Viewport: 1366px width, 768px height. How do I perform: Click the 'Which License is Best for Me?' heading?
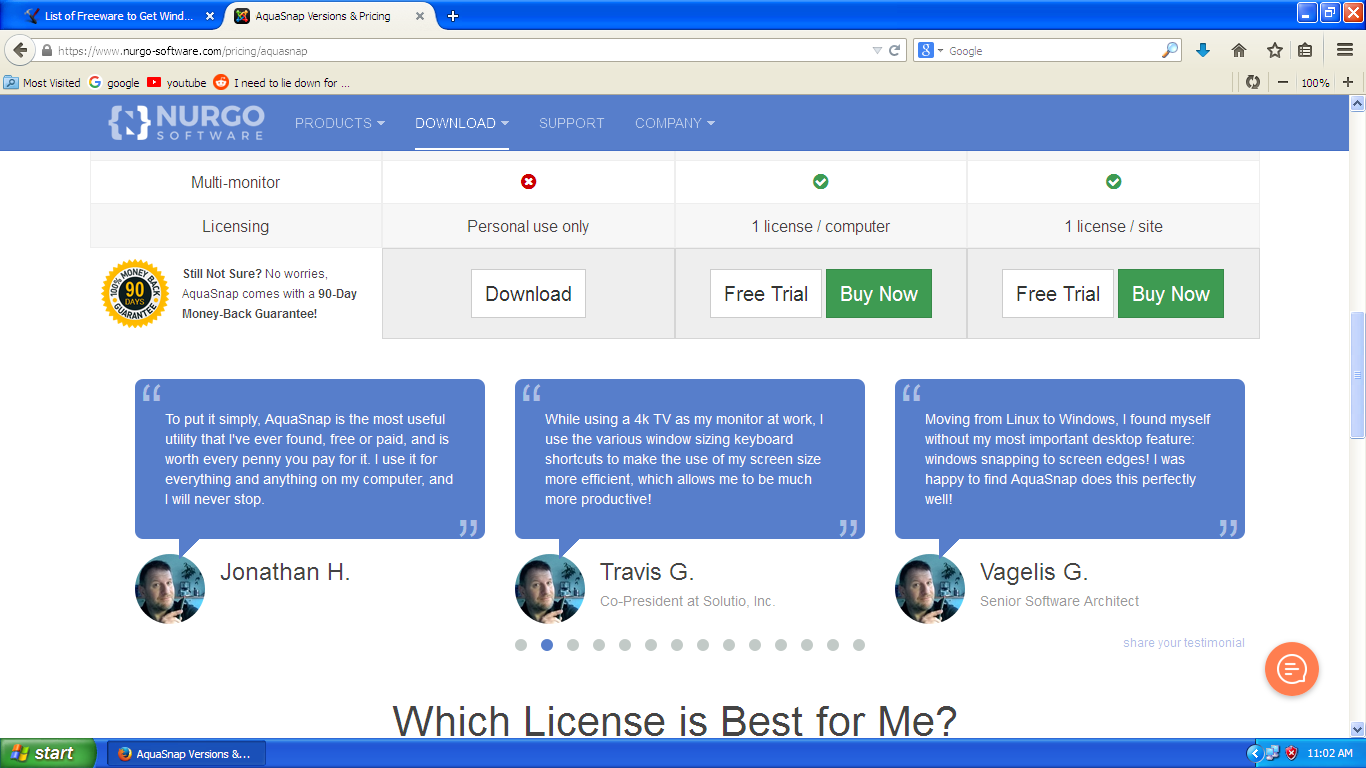(x=675, y=721)
